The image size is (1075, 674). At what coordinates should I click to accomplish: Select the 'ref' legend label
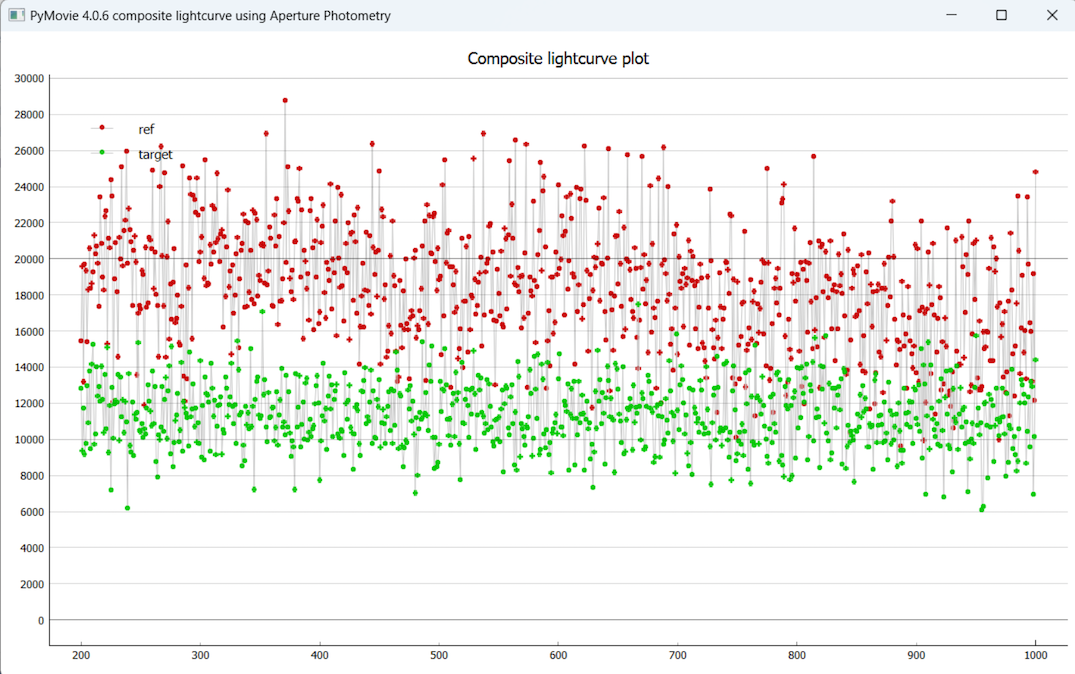pyautogui.click(x=146, y=129)
